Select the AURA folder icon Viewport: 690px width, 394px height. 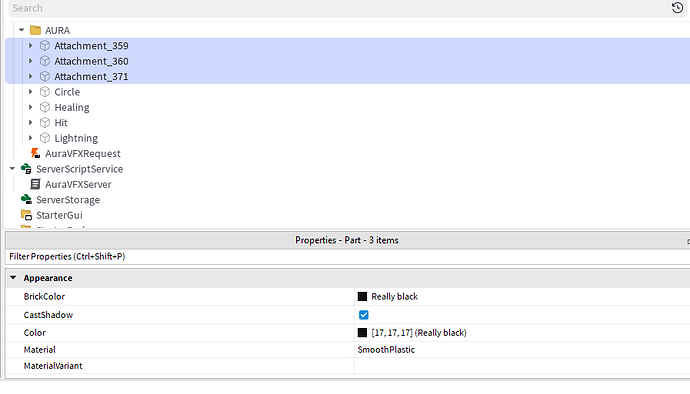click(35, 30)
